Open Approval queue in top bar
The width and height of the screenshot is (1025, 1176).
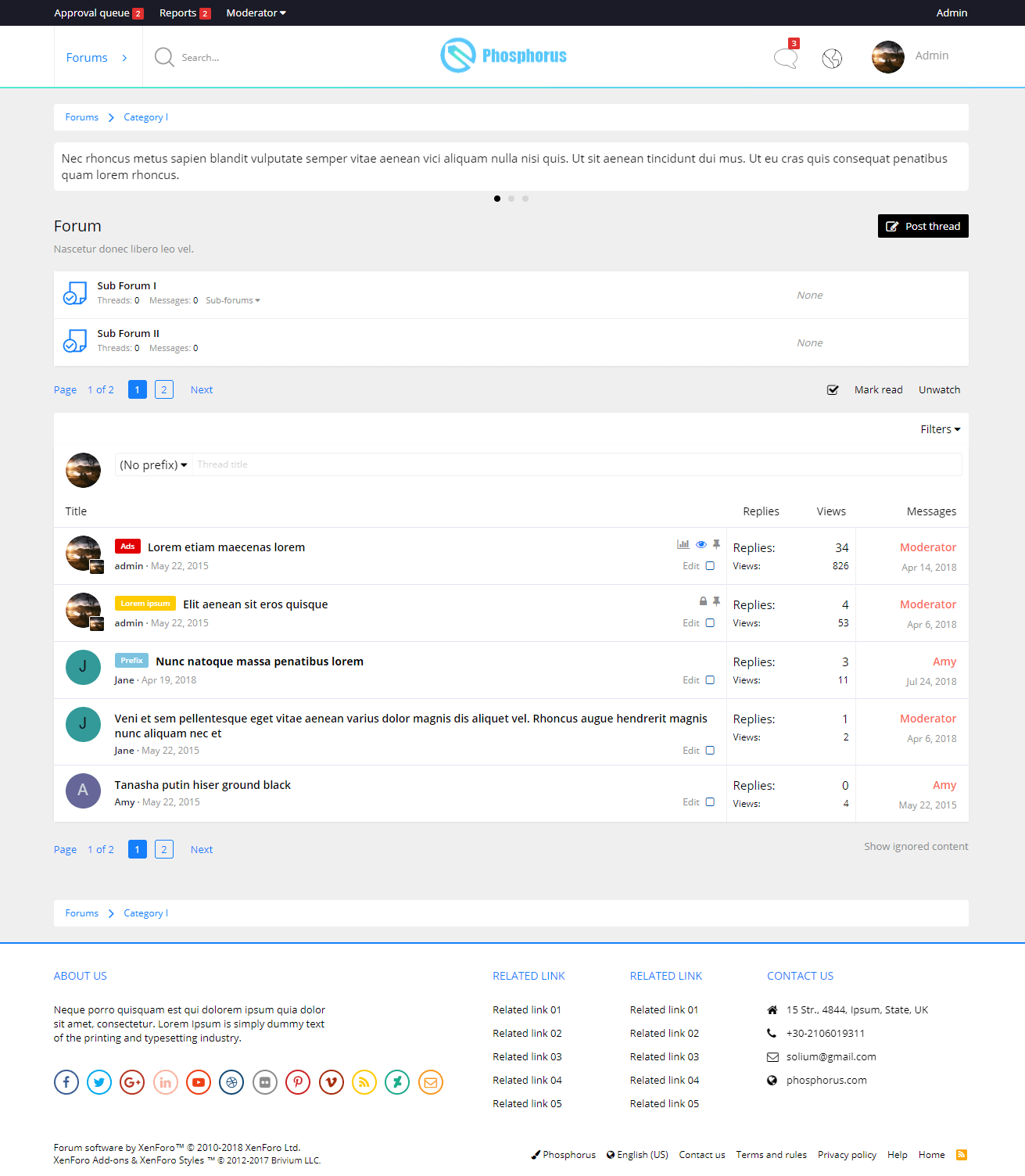click(x=92, y=13)
